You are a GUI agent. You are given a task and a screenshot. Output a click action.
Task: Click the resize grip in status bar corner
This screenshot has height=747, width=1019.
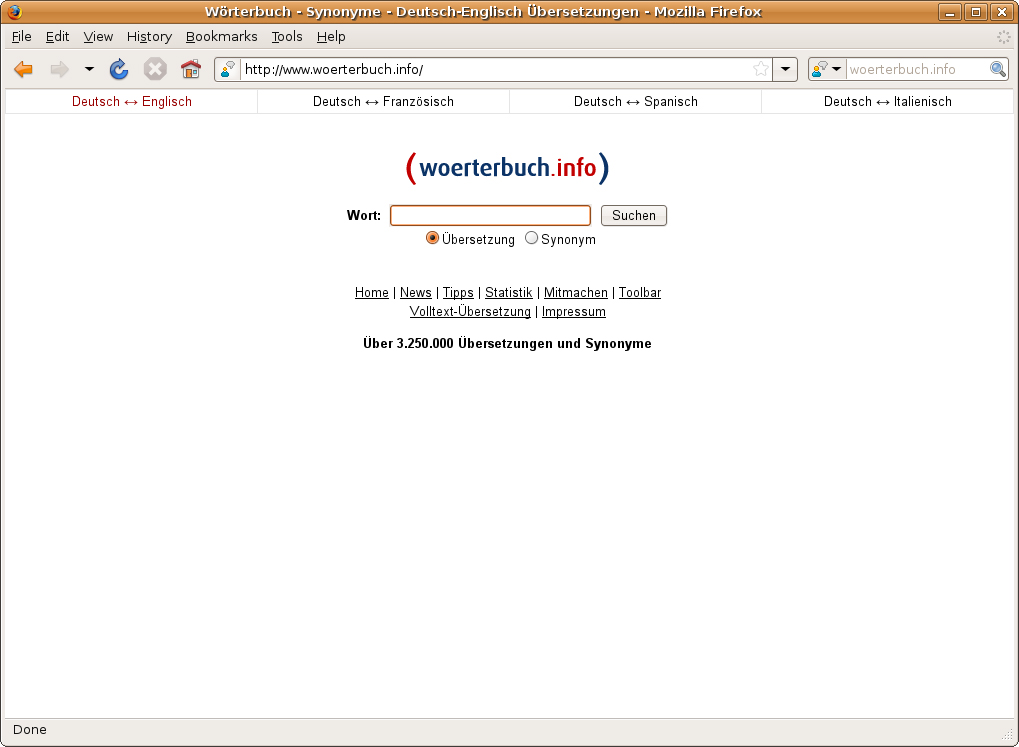[1007, 735]
